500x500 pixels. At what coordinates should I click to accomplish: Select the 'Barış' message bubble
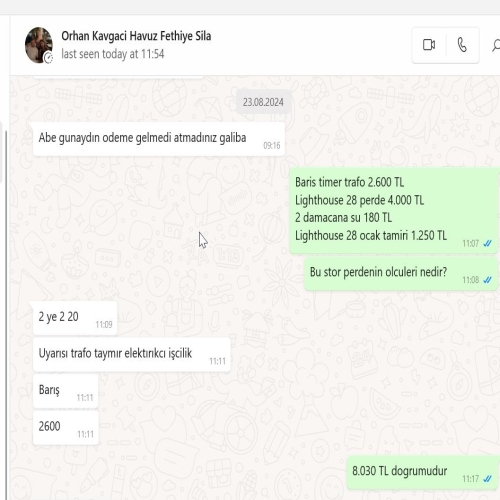click(x=65, y=391)
